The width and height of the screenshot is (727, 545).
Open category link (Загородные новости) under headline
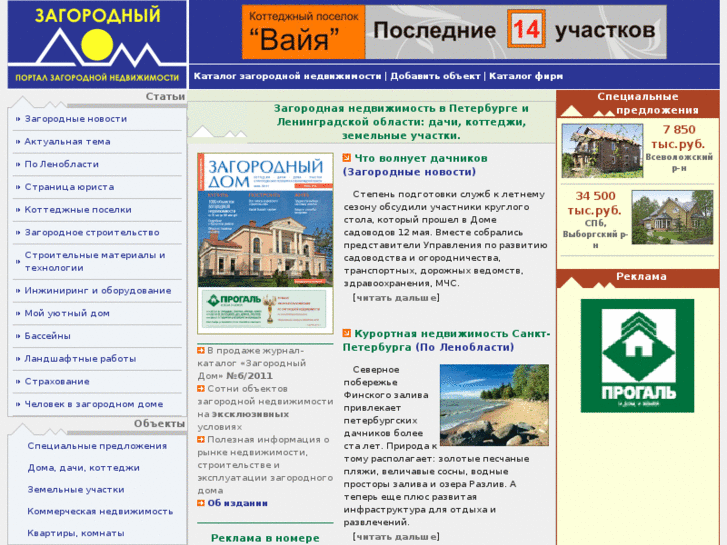click(409, 172)
